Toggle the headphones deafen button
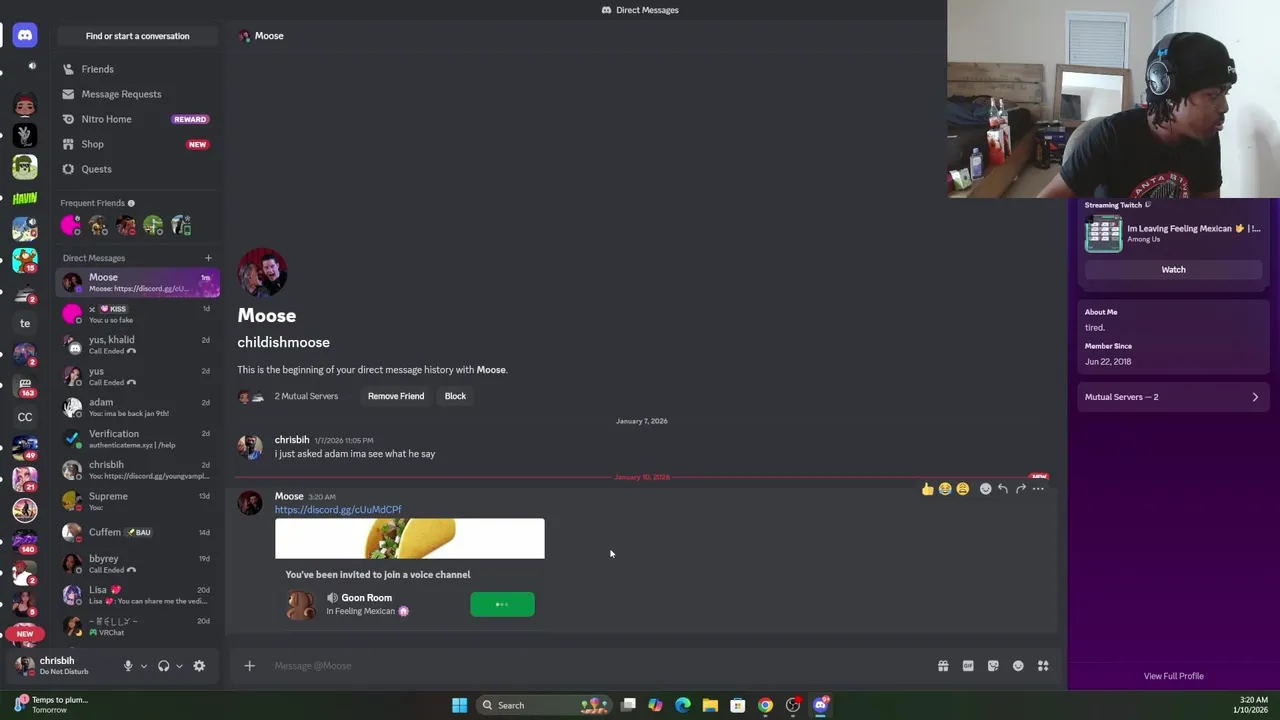 [164, 666]
